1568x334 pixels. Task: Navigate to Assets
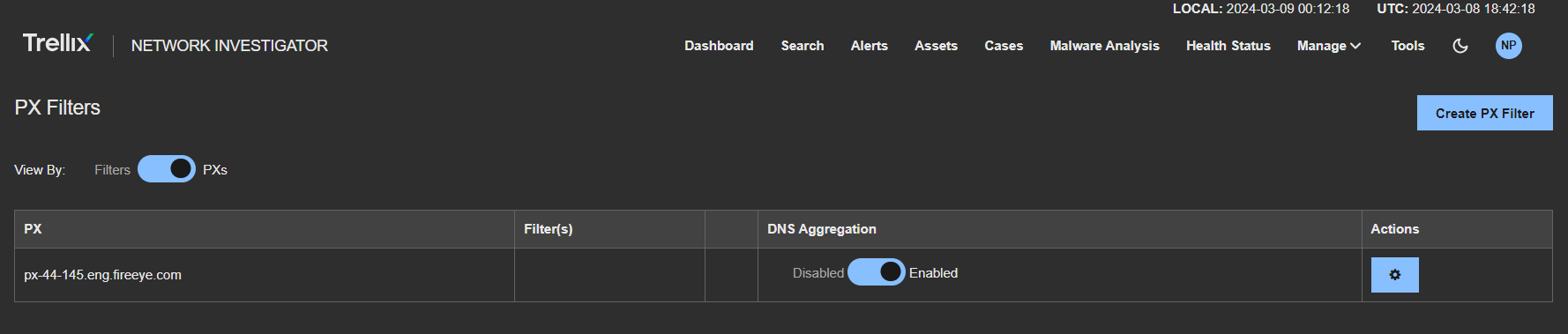click(936, 46)
